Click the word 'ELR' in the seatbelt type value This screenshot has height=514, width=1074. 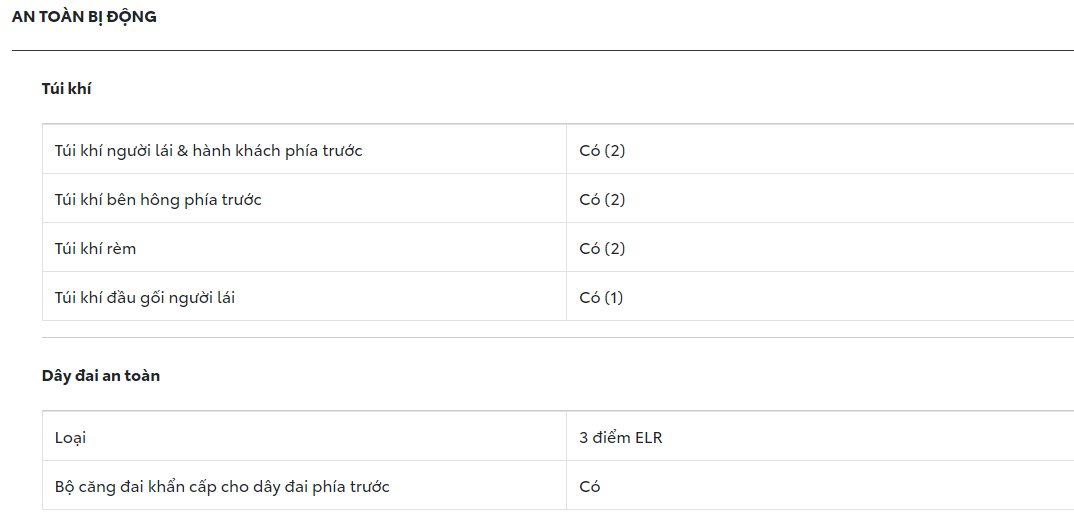[646, 438]
